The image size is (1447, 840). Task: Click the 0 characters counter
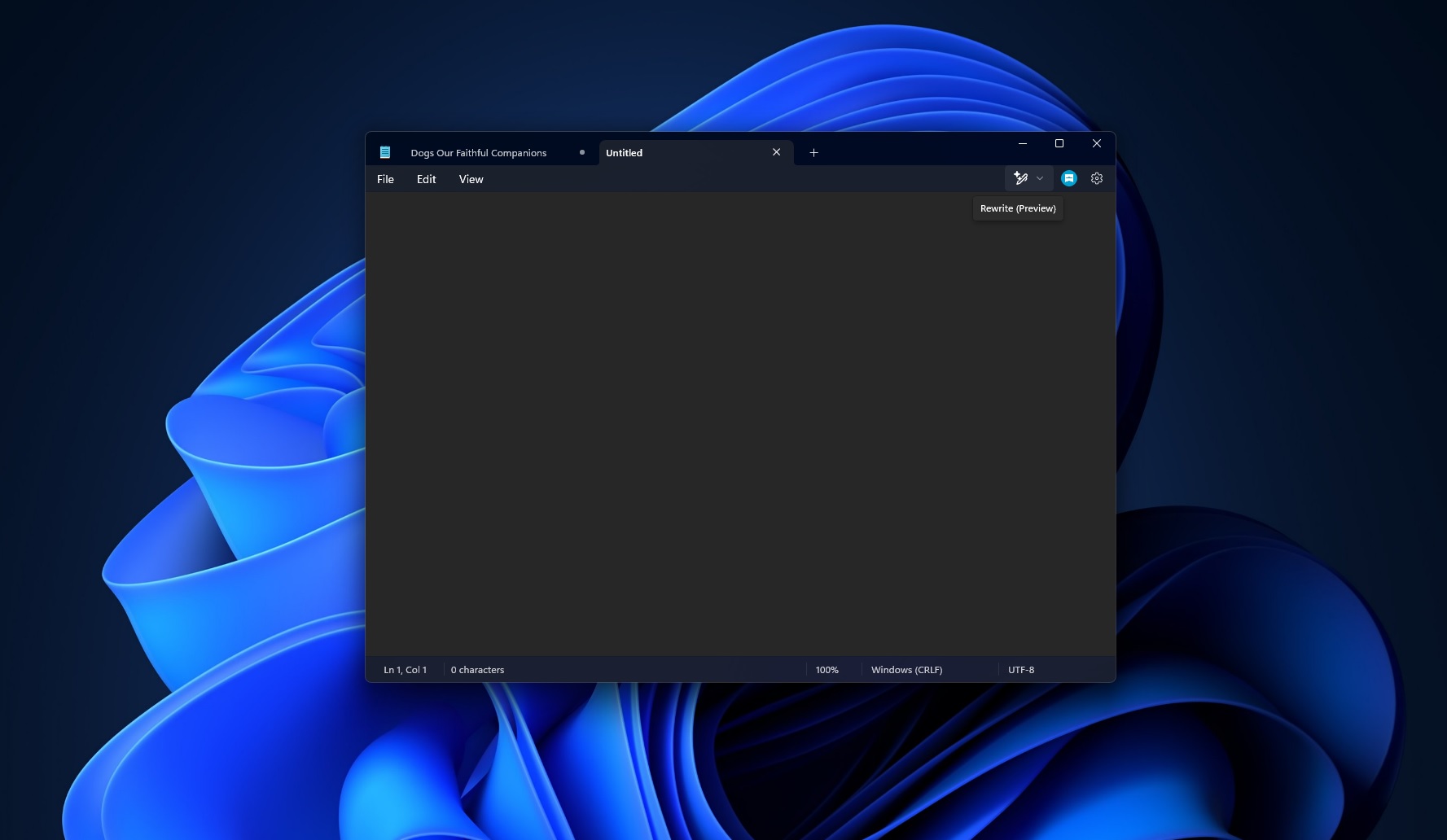(x=477, y=669)
